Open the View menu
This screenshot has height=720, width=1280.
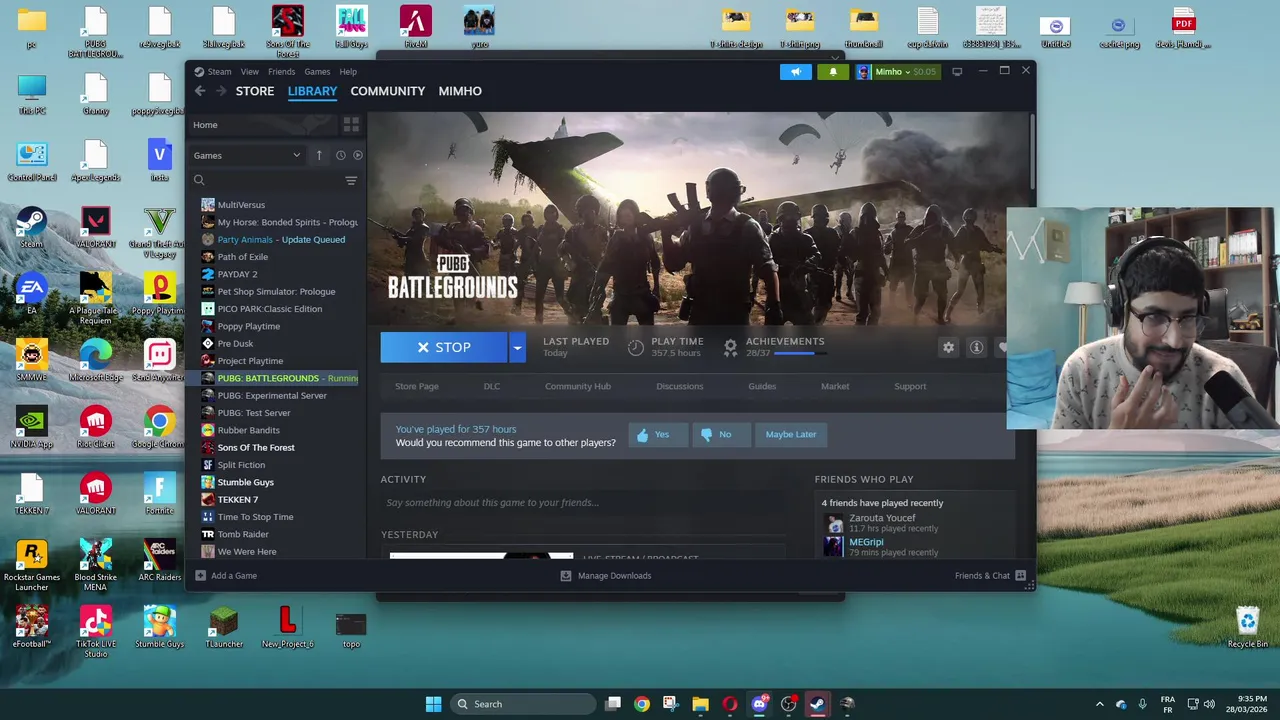tap(249, 72)
